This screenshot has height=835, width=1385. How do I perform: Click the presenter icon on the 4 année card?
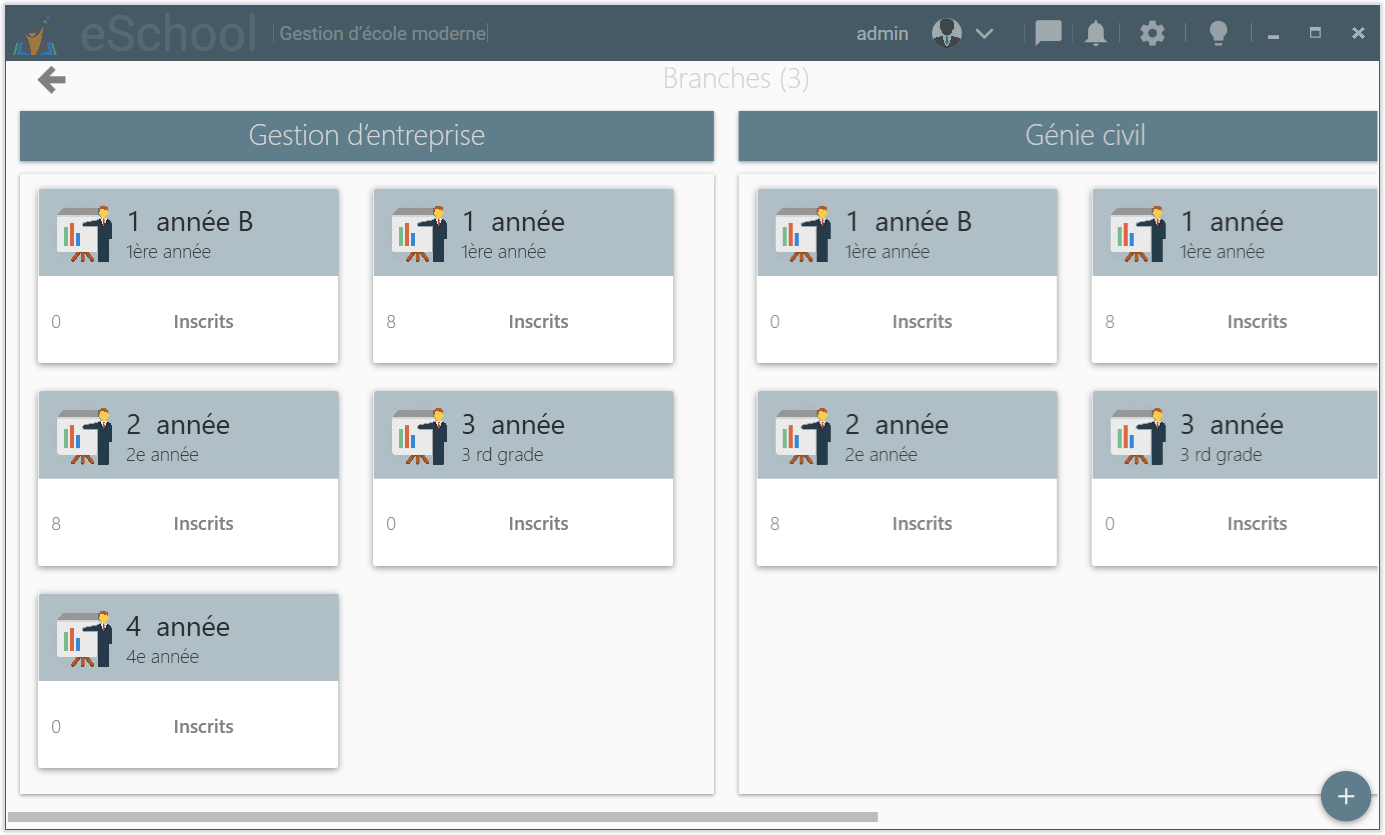pyautogui.click(x=86, y=637)
